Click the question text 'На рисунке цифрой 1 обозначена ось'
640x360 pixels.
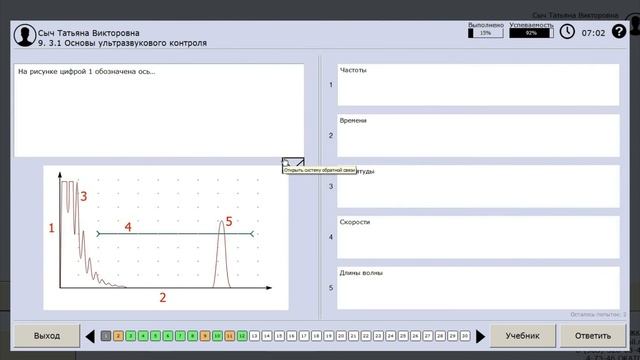tap(87, 72)
